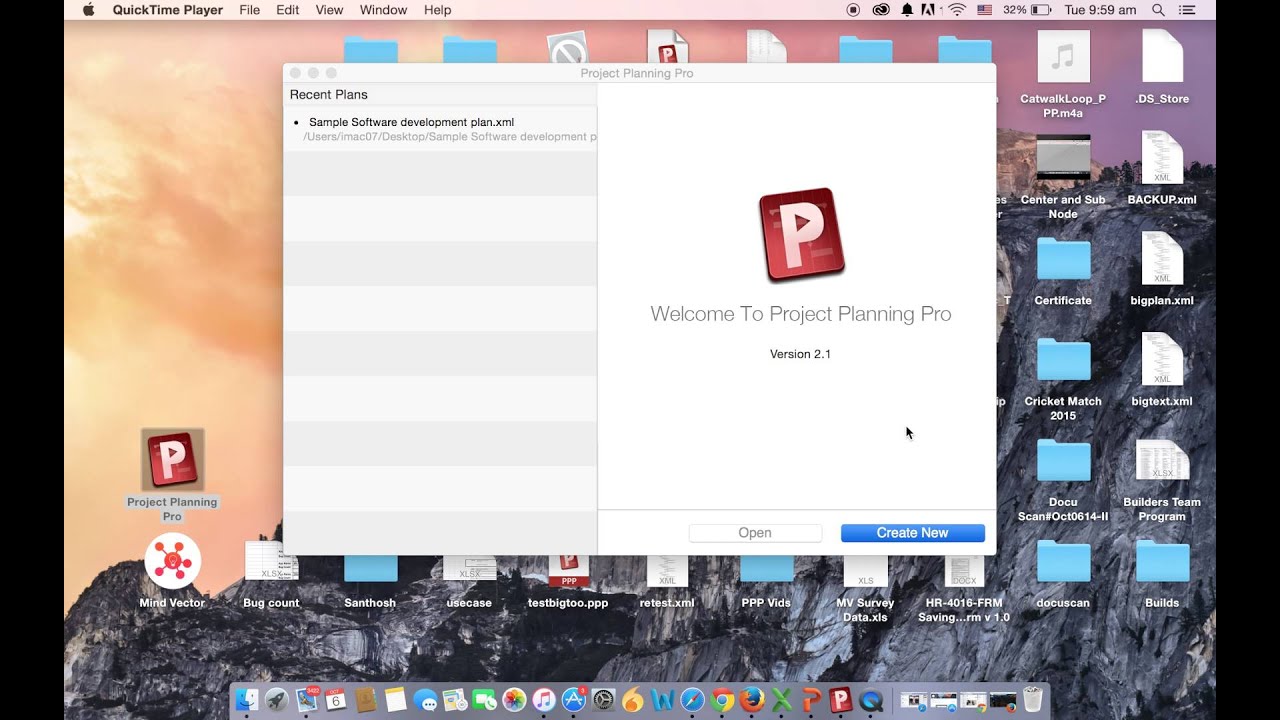Open Firefox in the dock
Viewport: 1280px width, 720px height.
(752, 700)
